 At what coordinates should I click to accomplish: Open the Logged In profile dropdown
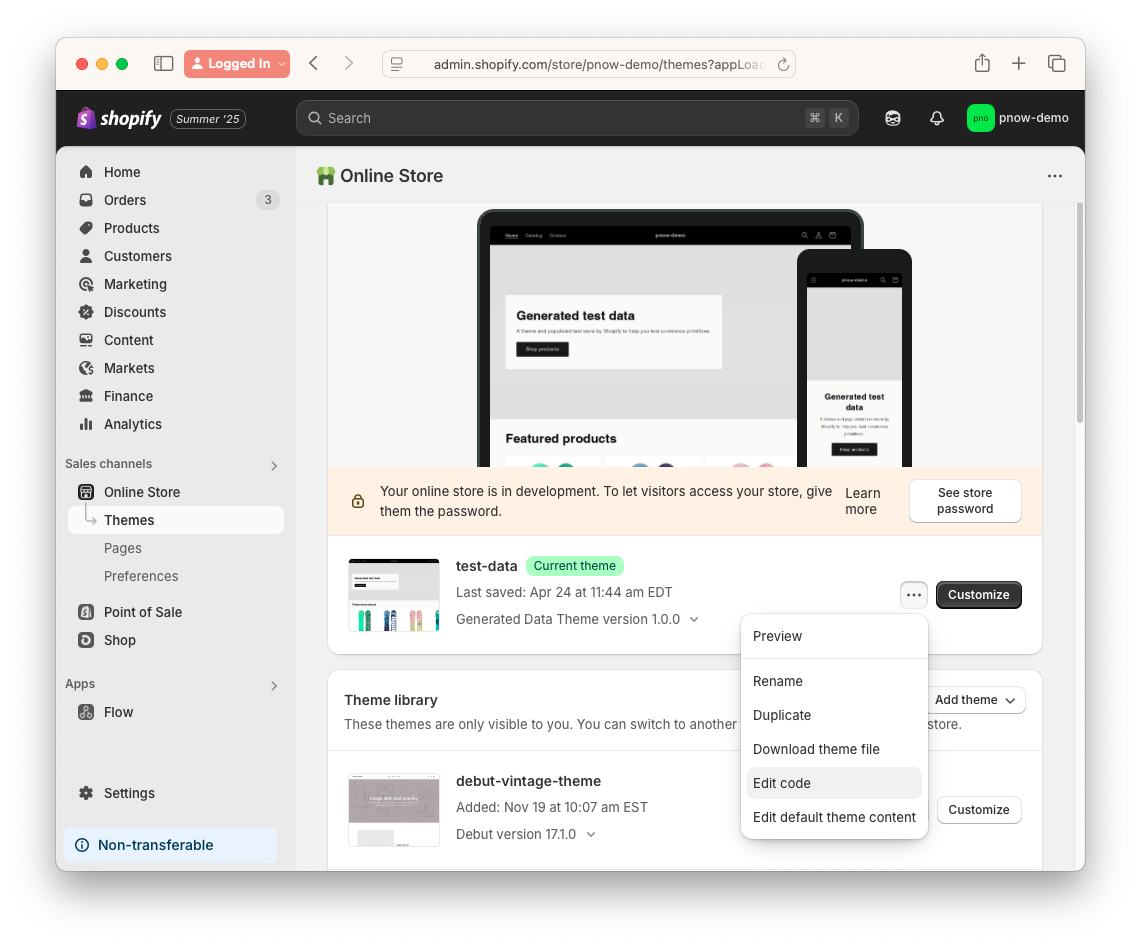pos(237,64)
